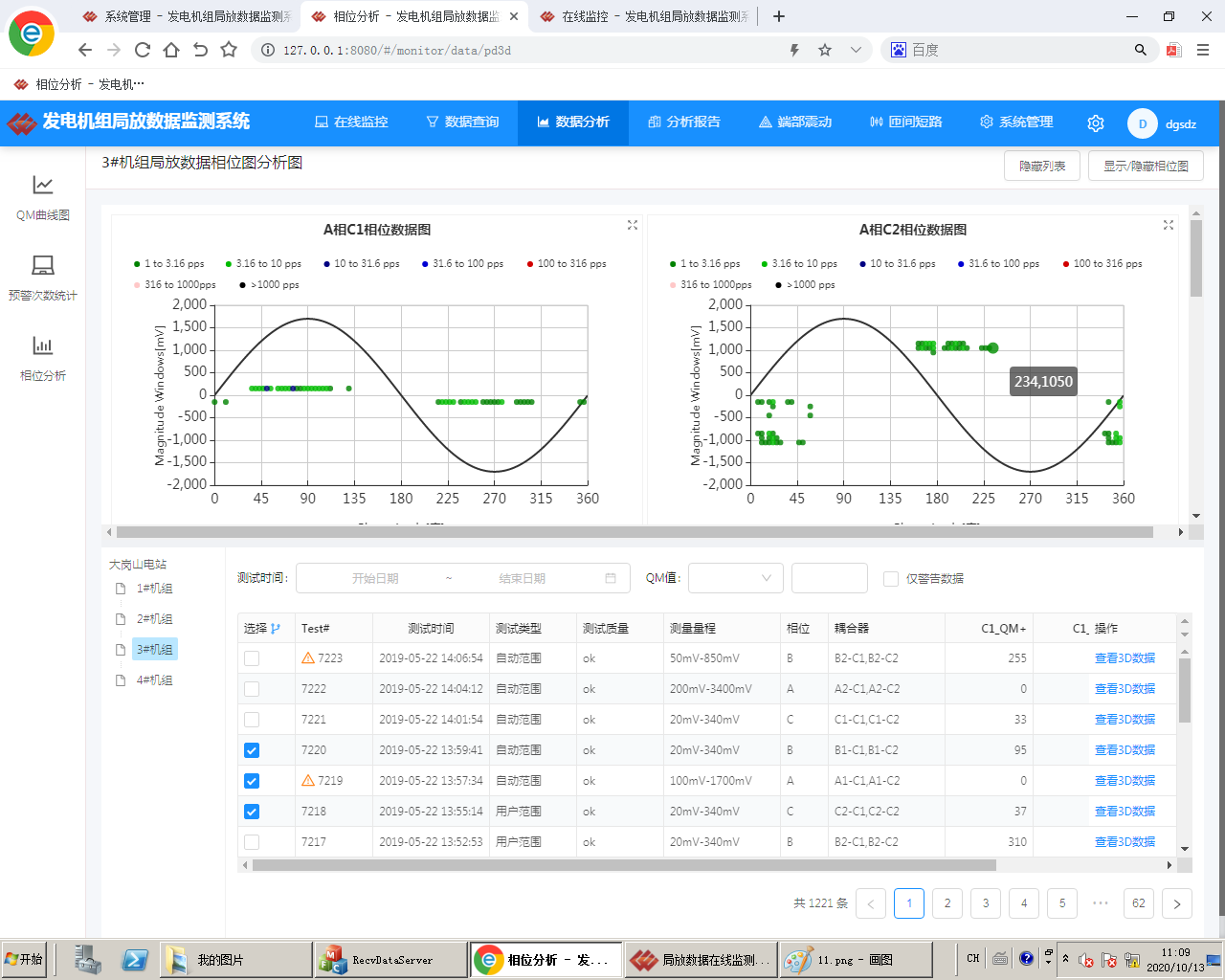
Task: Open the 测试时间 date range picker
Action: pos(462,578)
